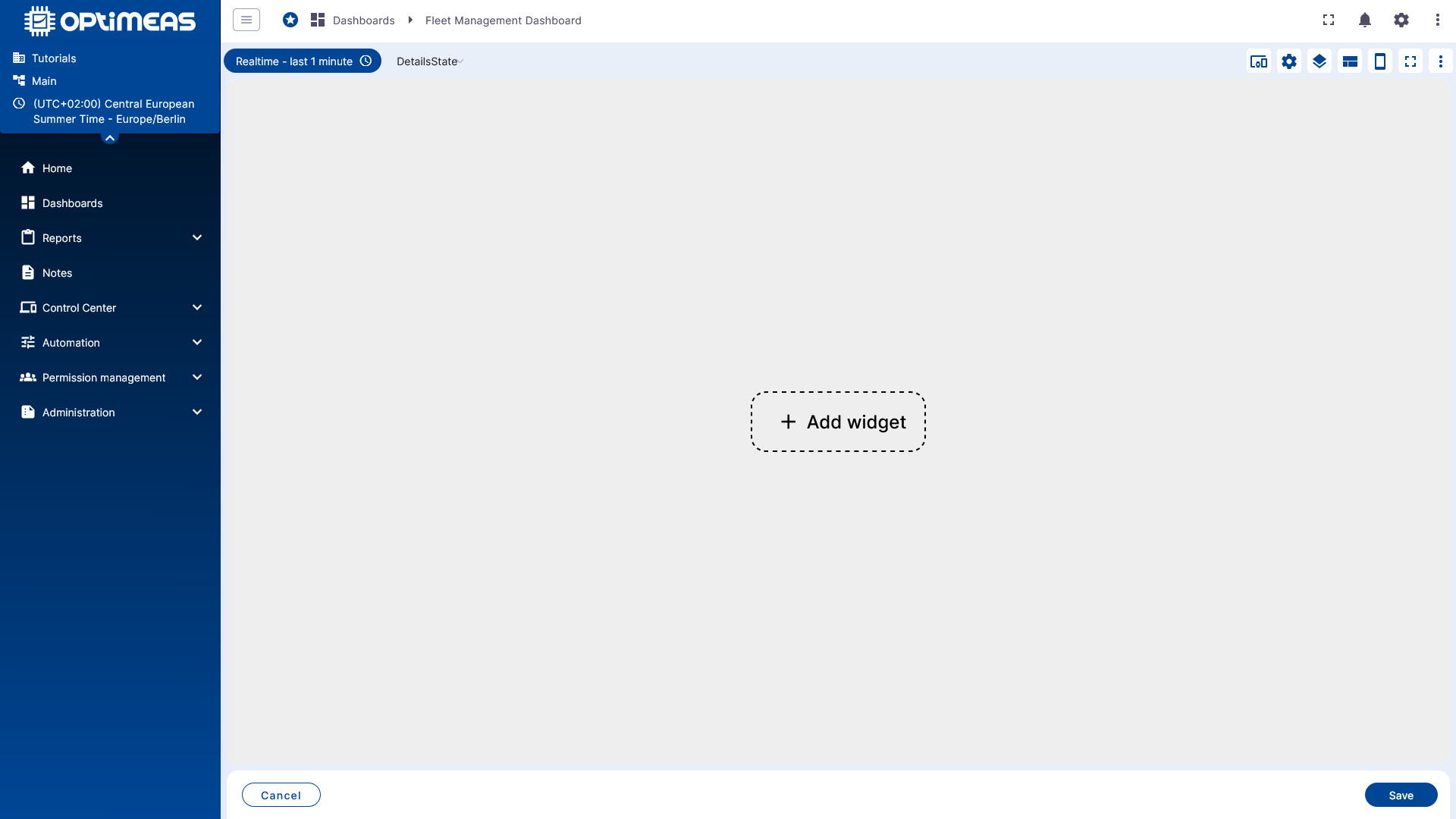Expand Automation chevron

pyautogui.click(x=197, y=343)
